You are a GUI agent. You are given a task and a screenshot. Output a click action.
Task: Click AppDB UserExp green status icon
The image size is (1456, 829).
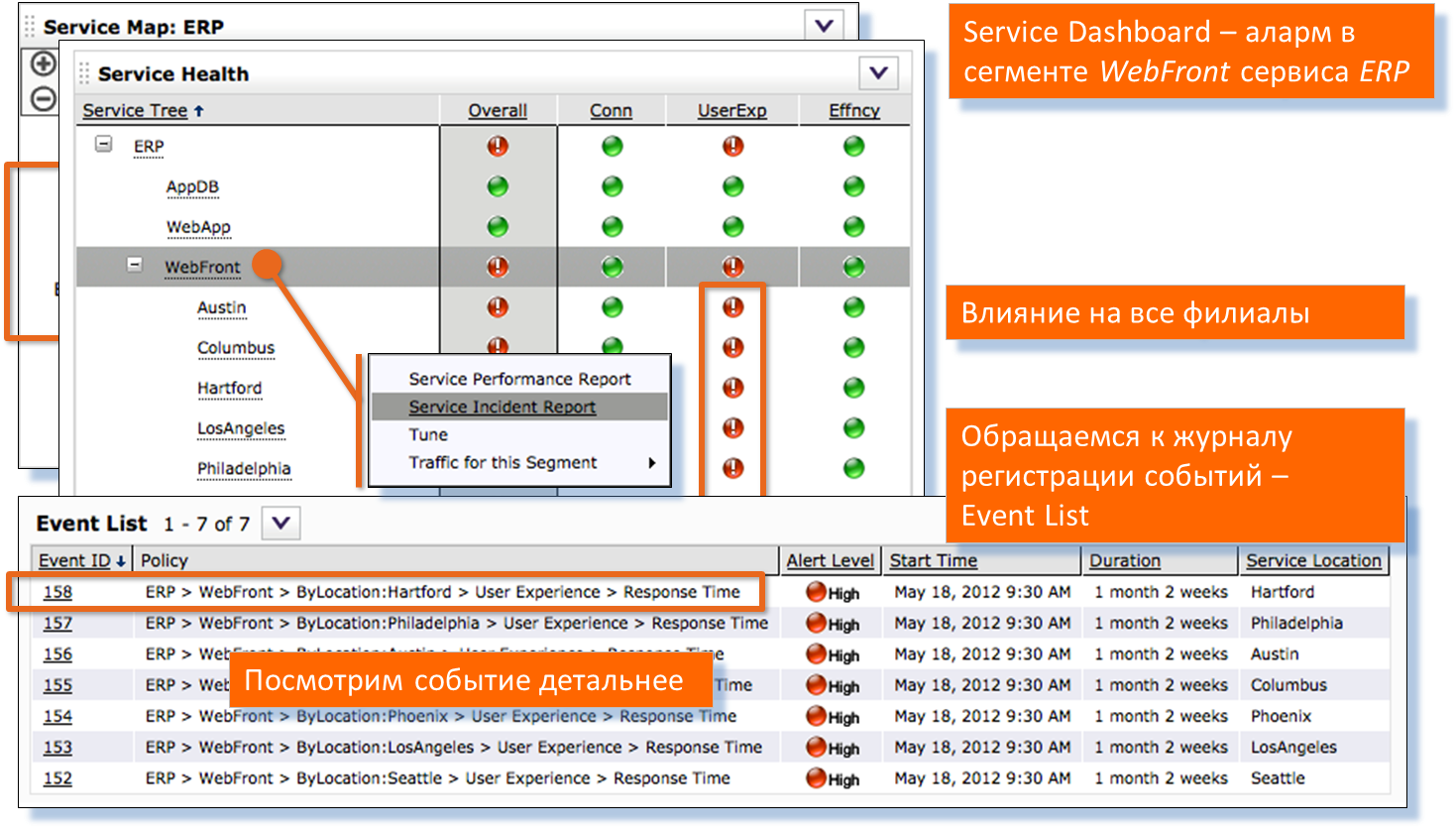pos(732,186)
